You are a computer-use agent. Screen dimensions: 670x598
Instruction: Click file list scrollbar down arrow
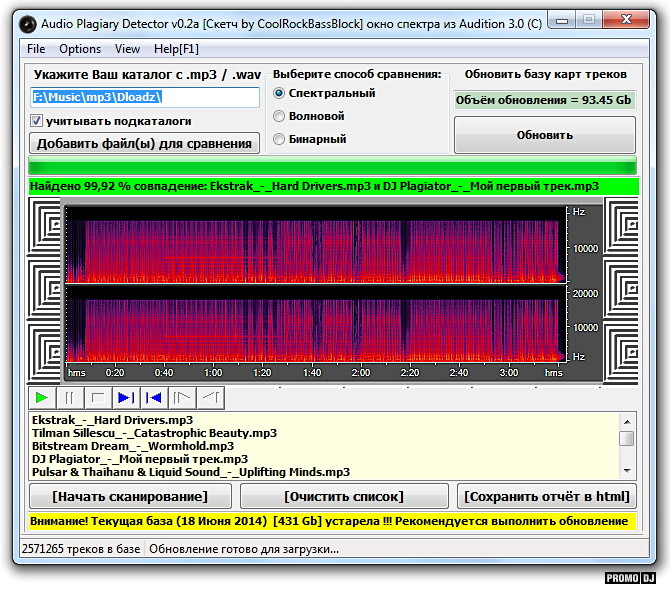627,471
